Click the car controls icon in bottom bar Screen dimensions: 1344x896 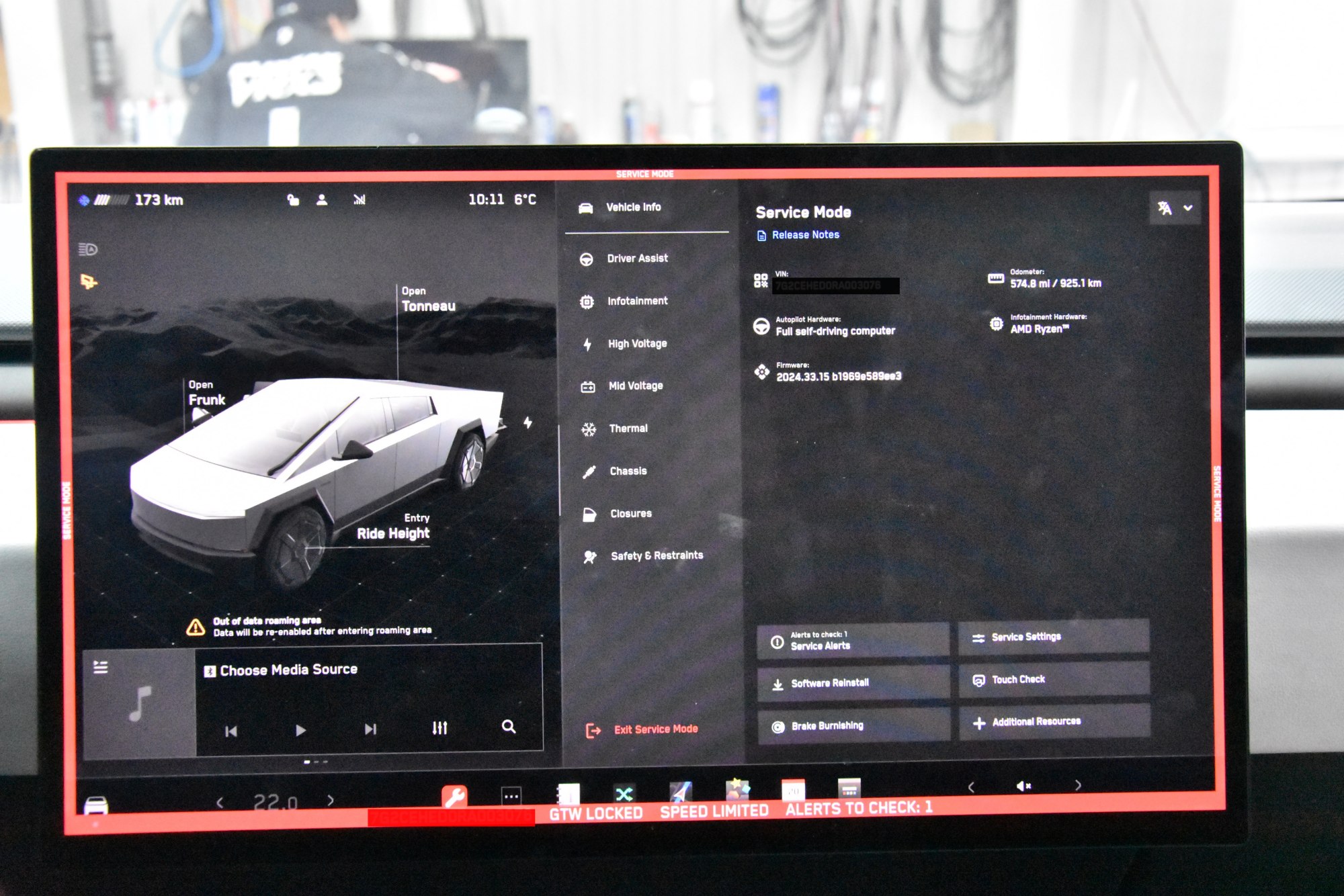click(96, 805)
